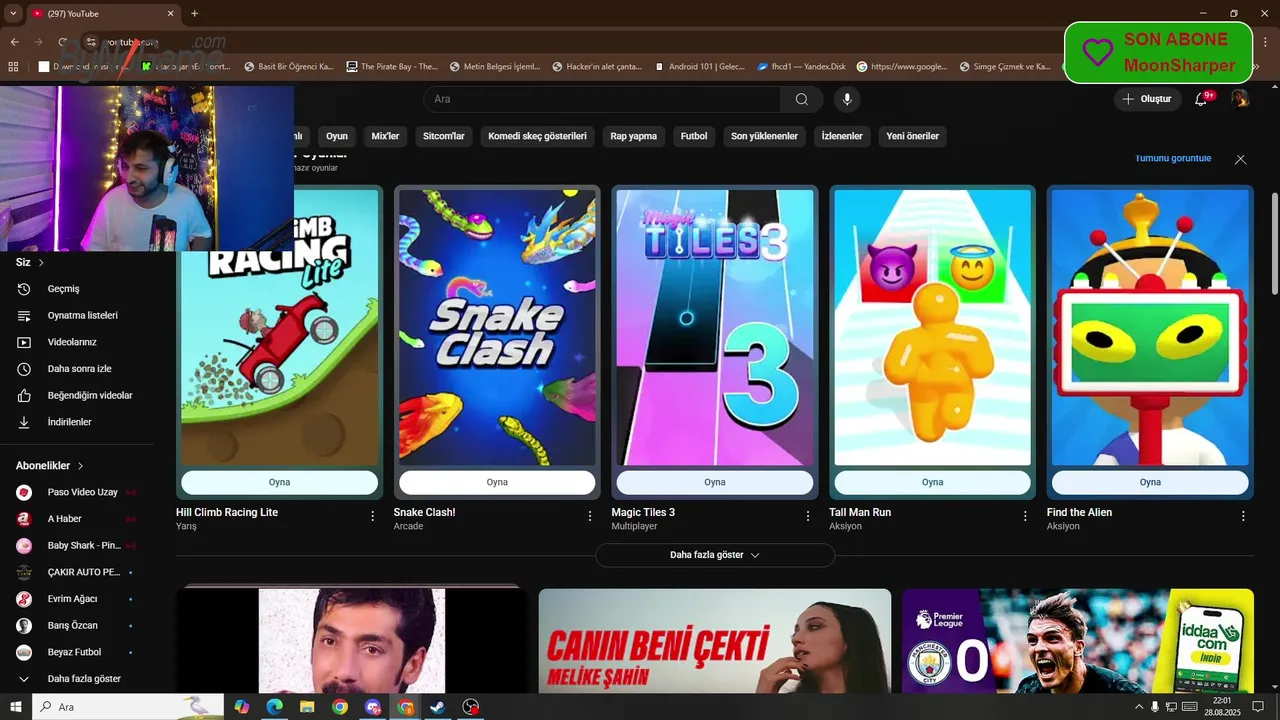Open Beyaz Futbol channel
Screen dimensions: 1280x720
(x=76, y=652)
